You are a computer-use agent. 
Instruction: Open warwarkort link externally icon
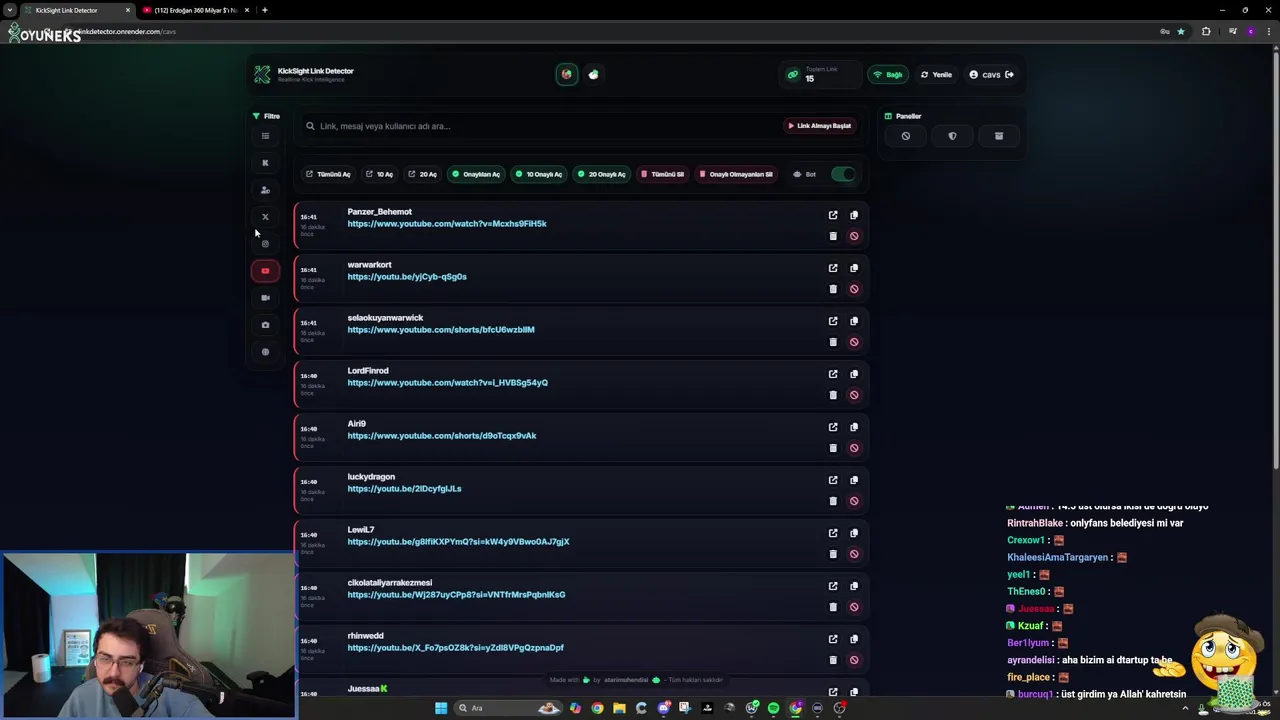coord(833,268)
